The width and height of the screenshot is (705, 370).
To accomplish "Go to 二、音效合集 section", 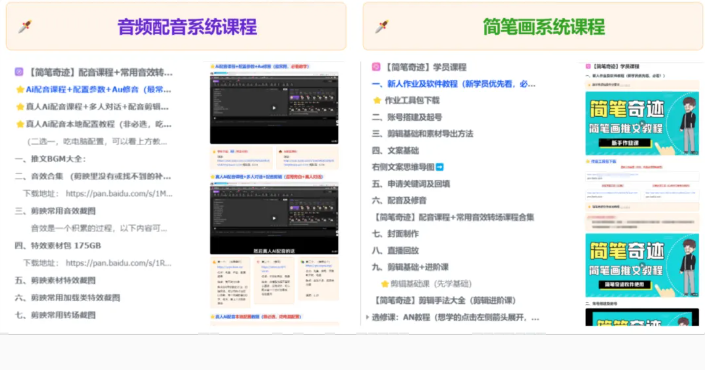I will coord(93,176).
